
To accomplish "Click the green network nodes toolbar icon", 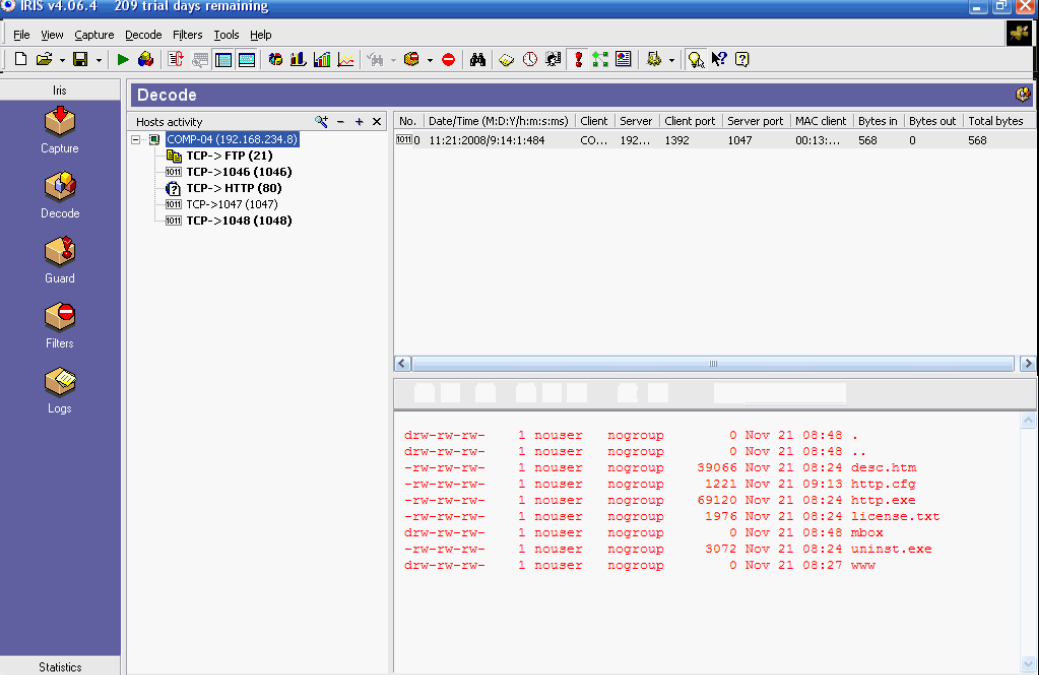I will pyautogui.click(x=600, y=60).
